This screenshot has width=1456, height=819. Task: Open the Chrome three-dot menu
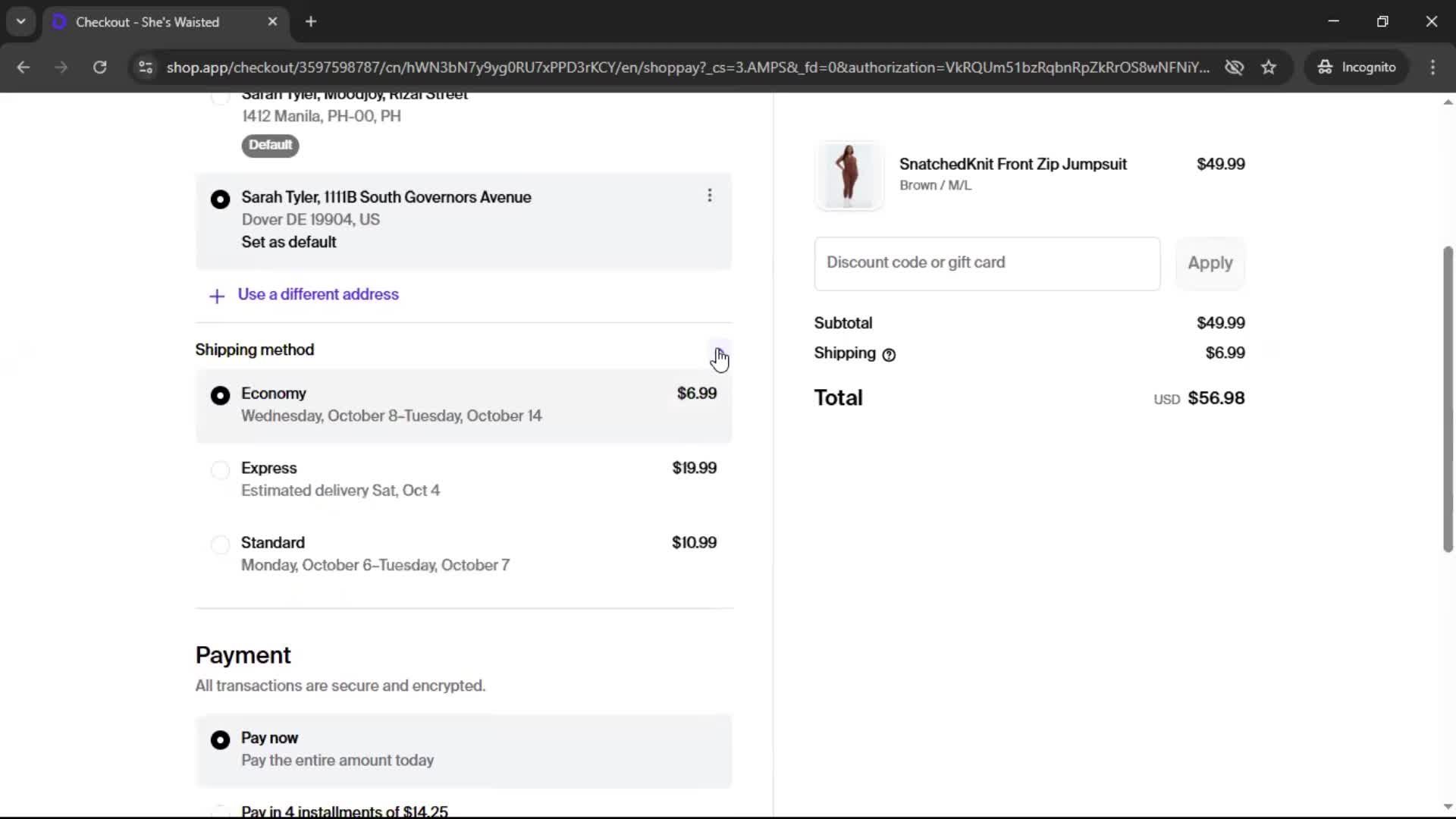pyautogui.click(x=1432, y=67)
